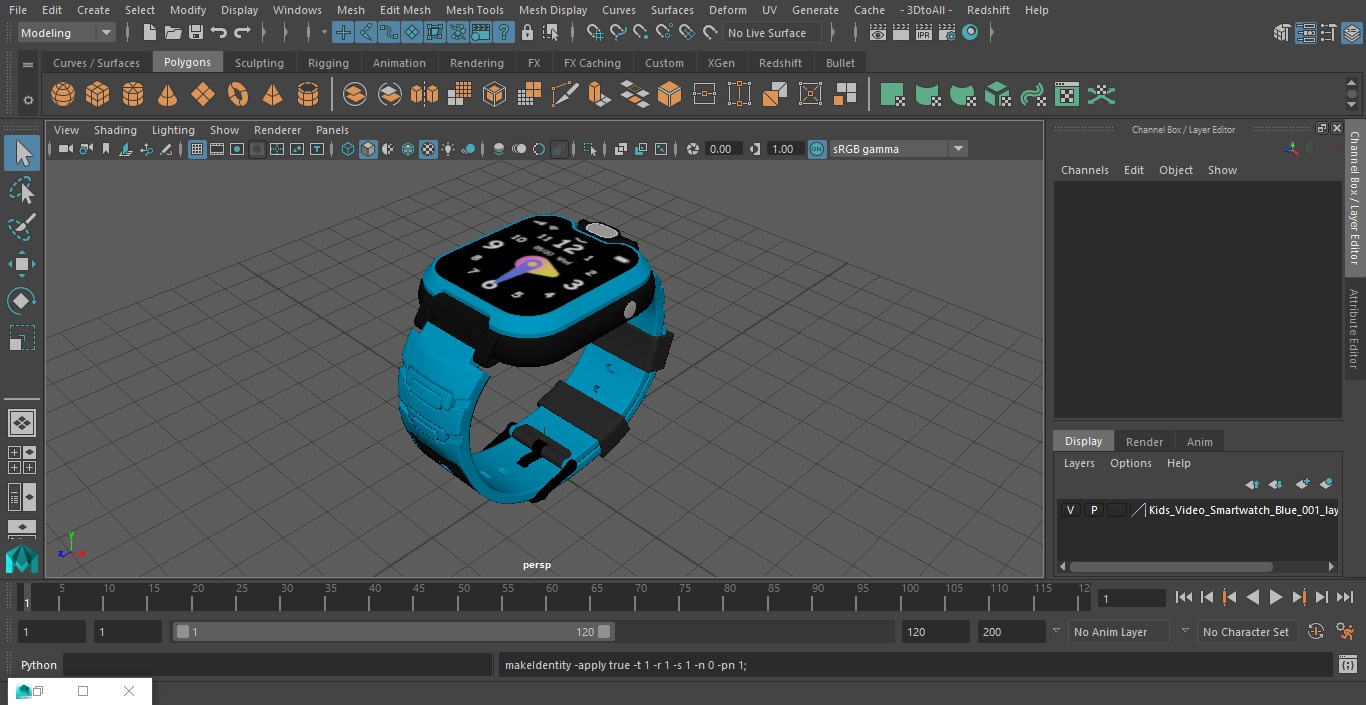
Task: Click the Multi-Cut knife shelf icon
Action: [565, 95]
